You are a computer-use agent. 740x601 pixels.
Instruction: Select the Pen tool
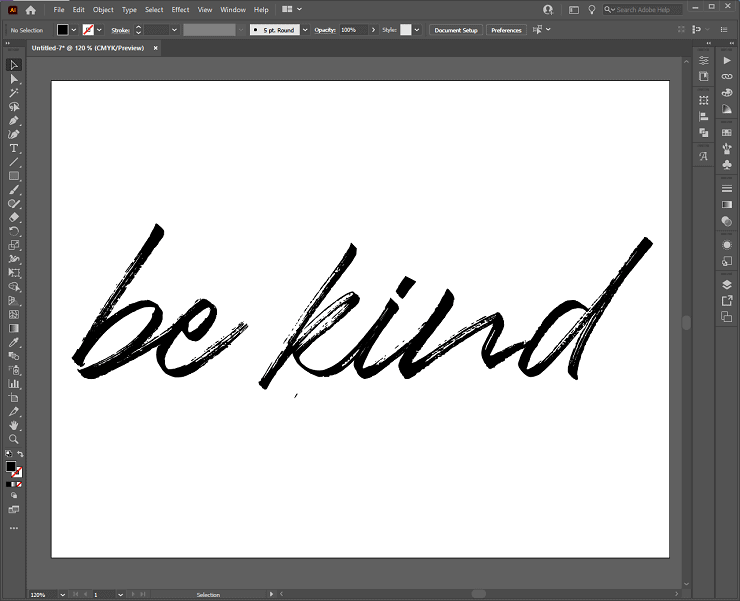(14, 120)
